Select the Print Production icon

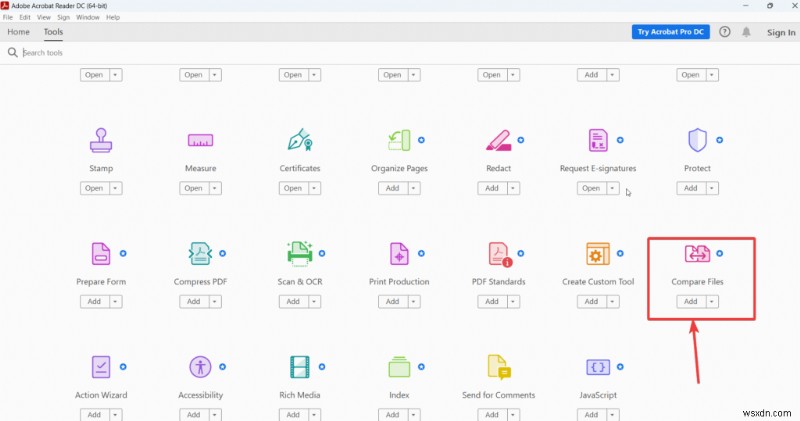tap(399, 254)
